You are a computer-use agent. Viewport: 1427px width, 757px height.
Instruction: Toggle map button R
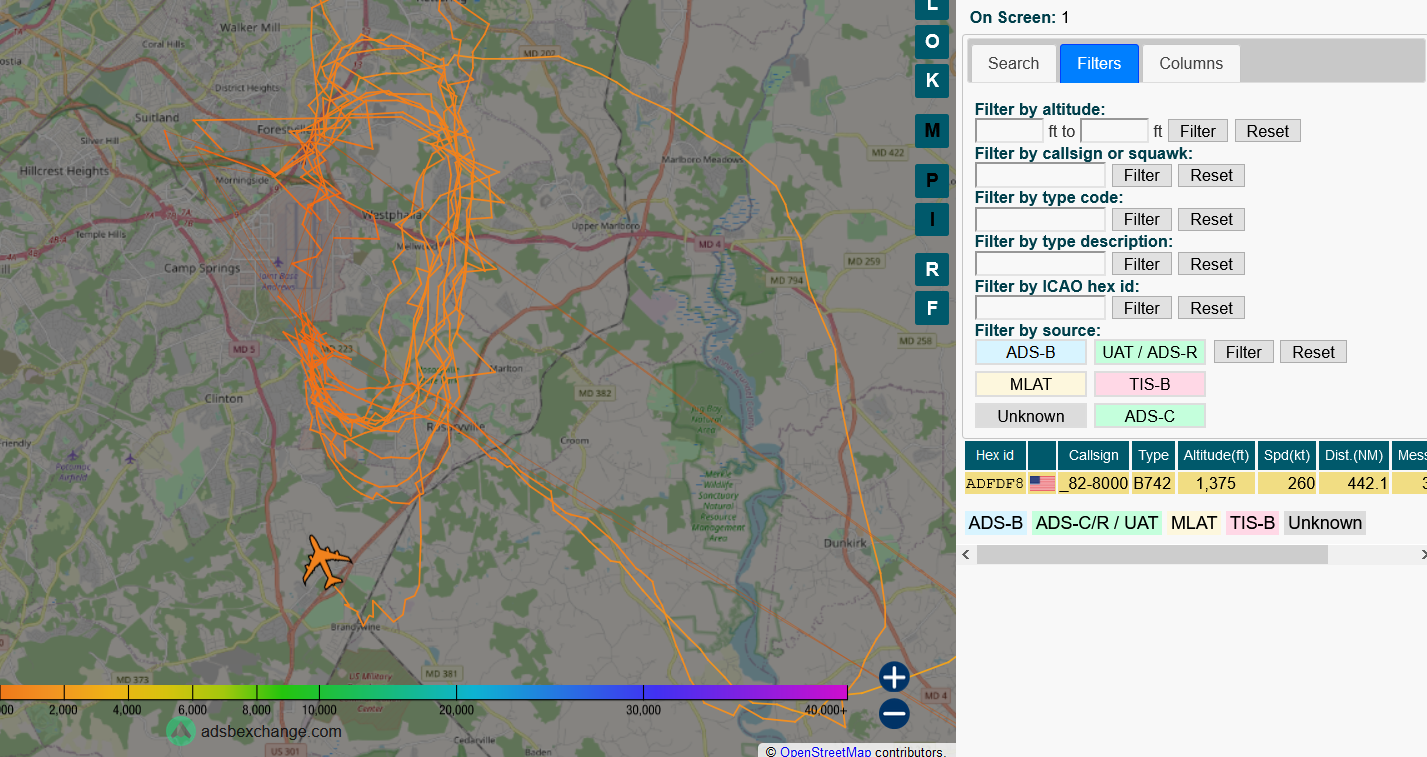point(932,269)
